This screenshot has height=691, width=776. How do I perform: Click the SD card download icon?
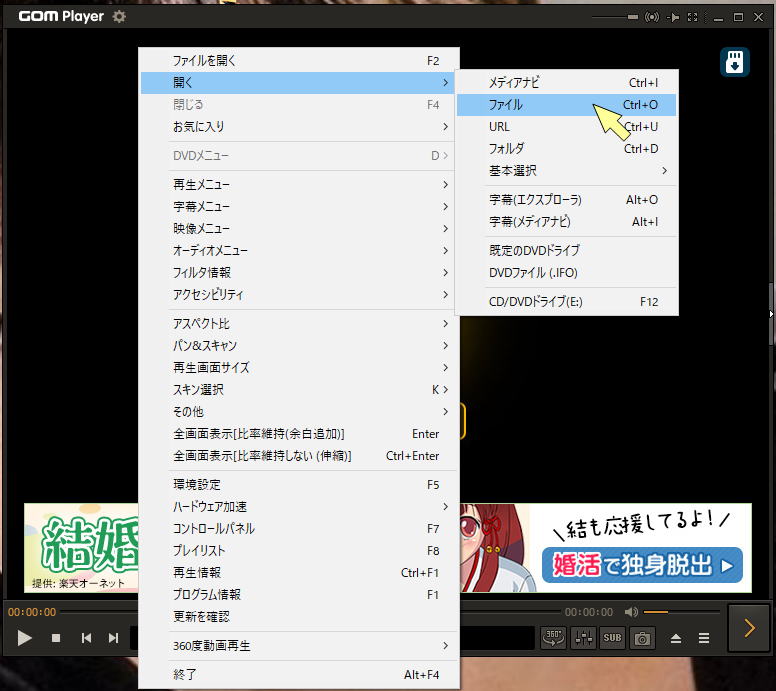coord(734,62)
